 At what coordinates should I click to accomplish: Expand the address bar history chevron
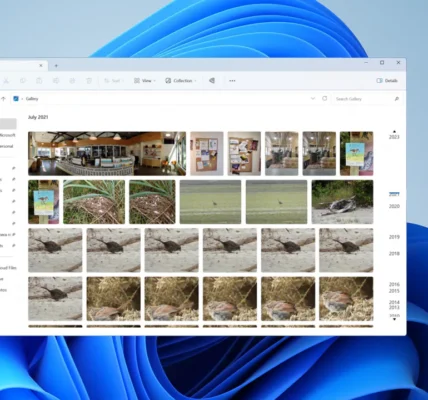click(313, 99)
